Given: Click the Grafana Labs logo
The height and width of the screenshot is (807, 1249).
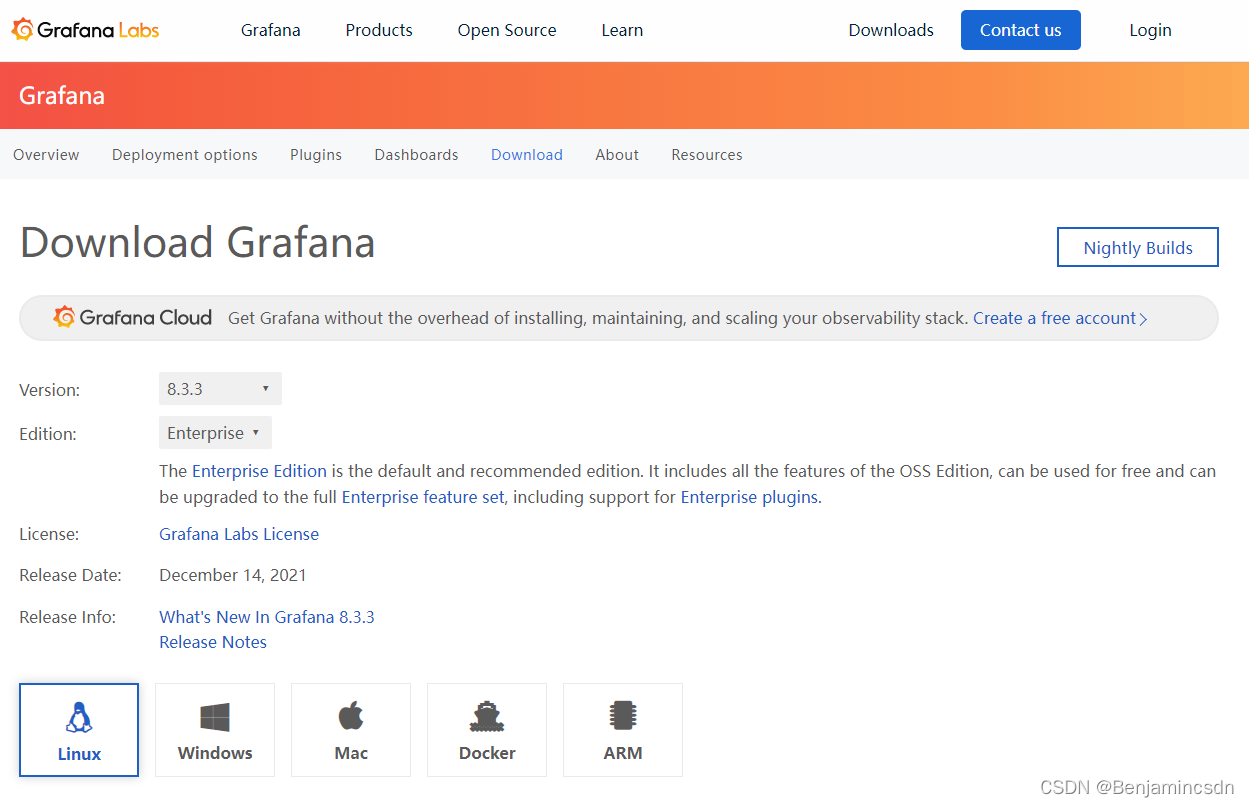Looking at the screenshot, I should coord(85,30).
